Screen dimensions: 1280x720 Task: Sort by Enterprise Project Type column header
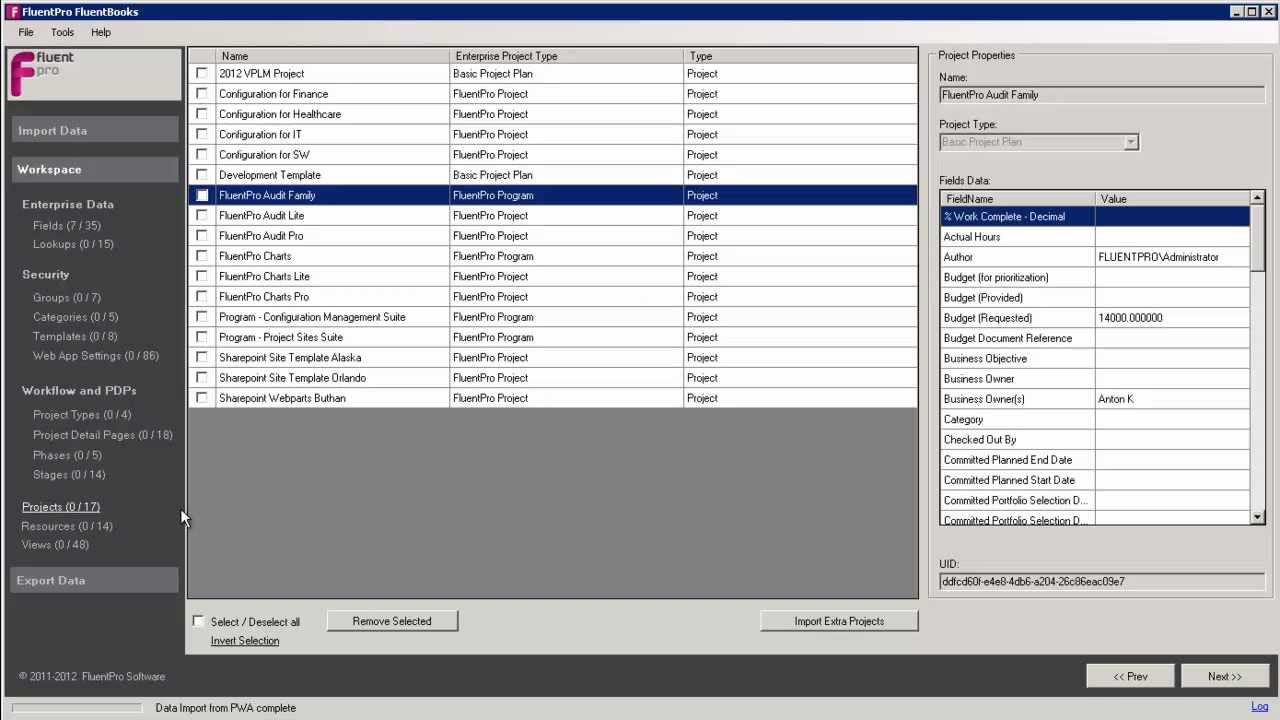coord(567,56)
